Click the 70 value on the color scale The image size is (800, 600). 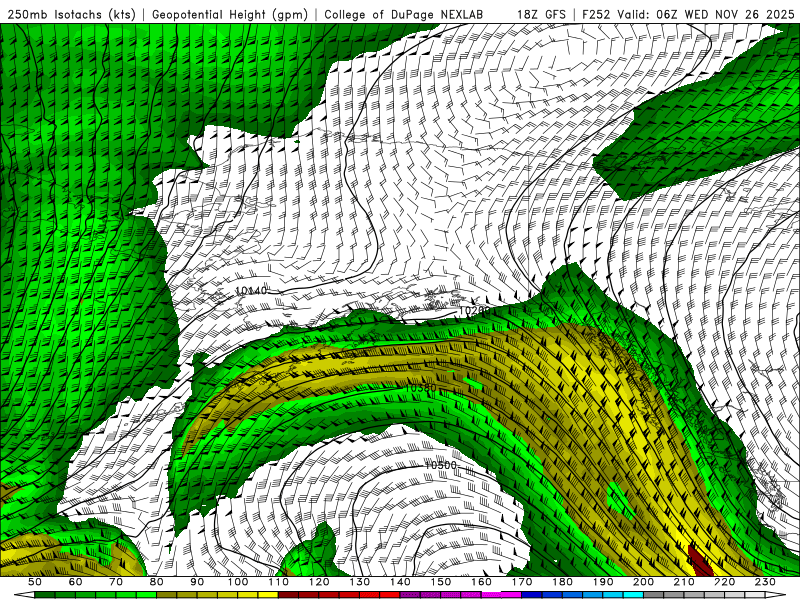point(116,582)
